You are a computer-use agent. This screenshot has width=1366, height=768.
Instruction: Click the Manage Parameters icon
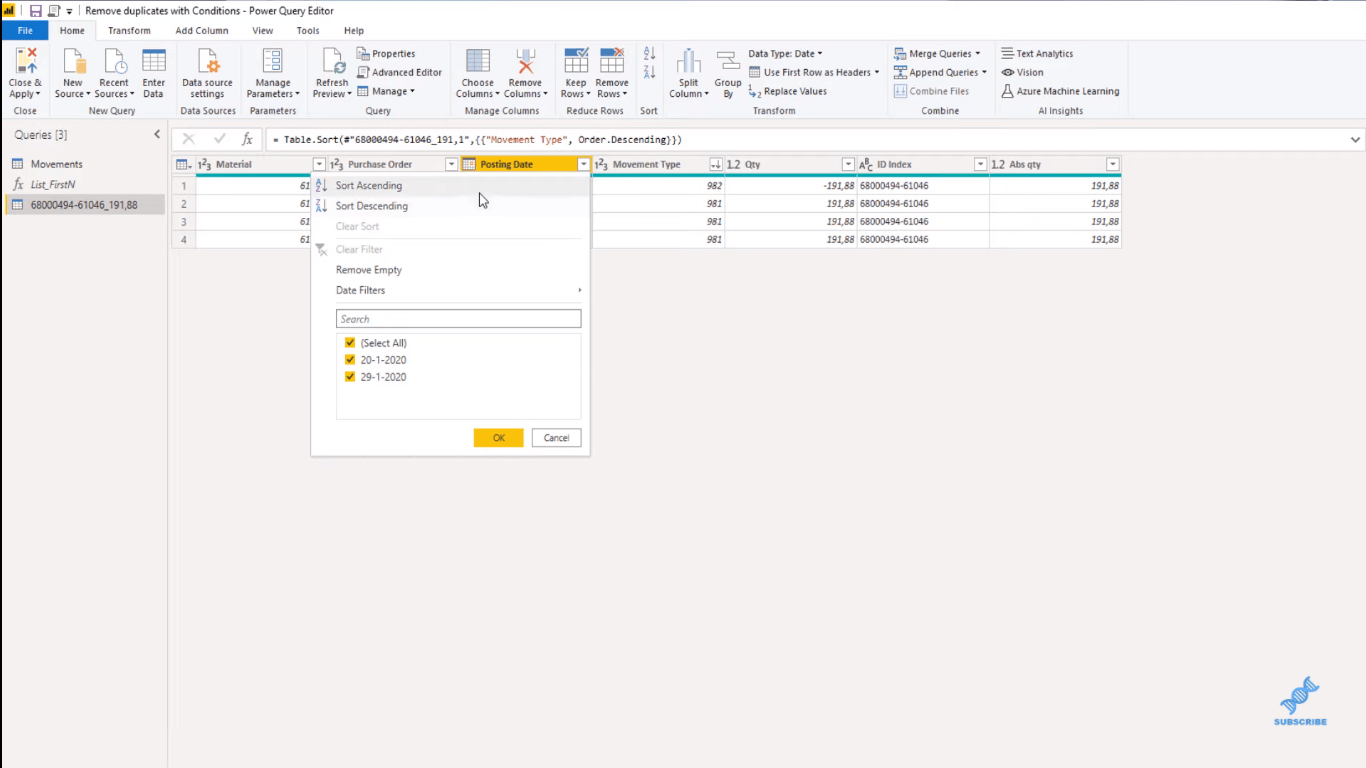click(272, 61)
